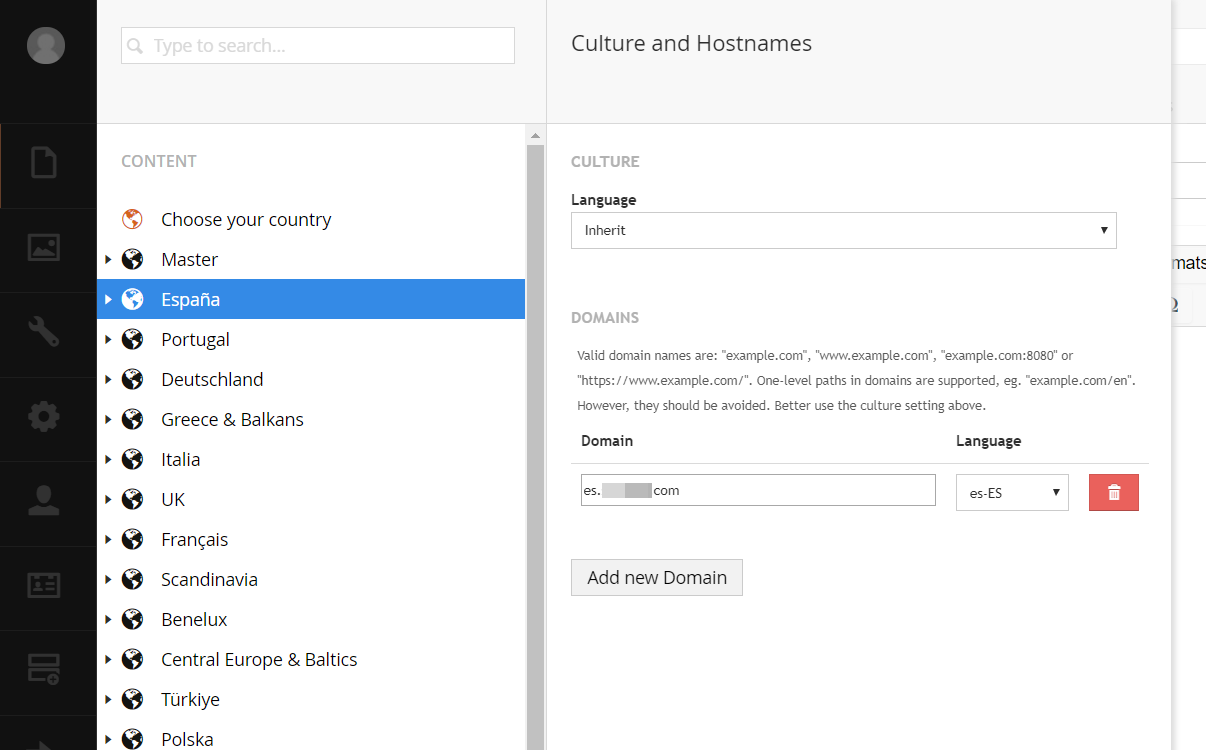The width and height of the screenshot is (1206, 750).
Task: Focus the Type to search field
Action: 318,46
